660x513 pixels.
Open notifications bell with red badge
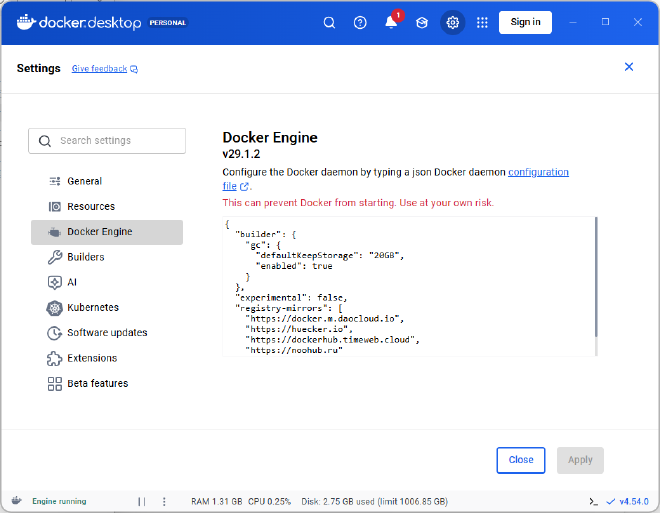(x=391, y=22)
